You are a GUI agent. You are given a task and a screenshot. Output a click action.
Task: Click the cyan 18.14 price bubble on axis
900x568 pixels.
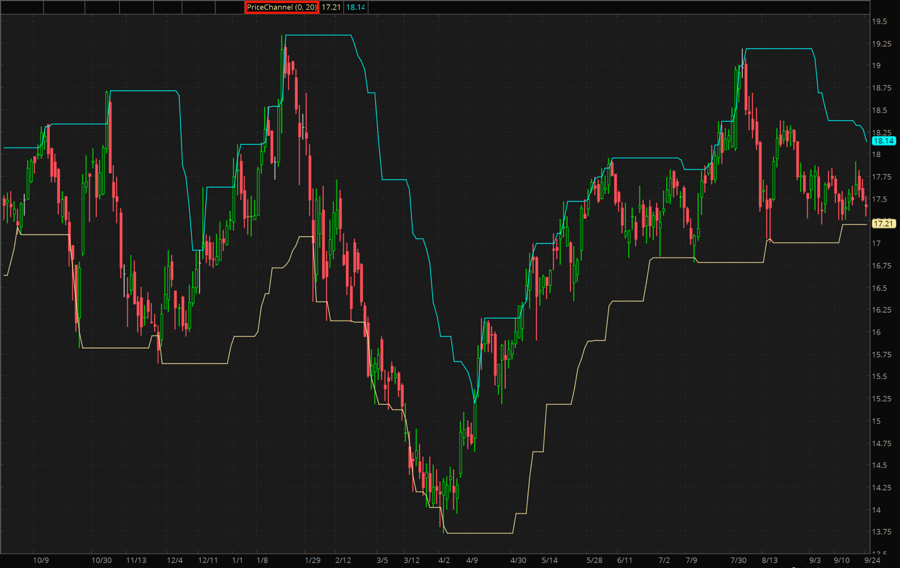(x=883, y=142)
